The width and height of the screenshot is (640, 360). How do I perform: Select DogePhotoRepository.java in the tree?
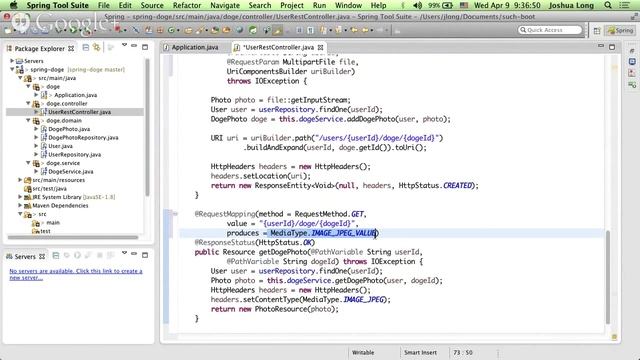pyautogui.click(x=83, y=138)
